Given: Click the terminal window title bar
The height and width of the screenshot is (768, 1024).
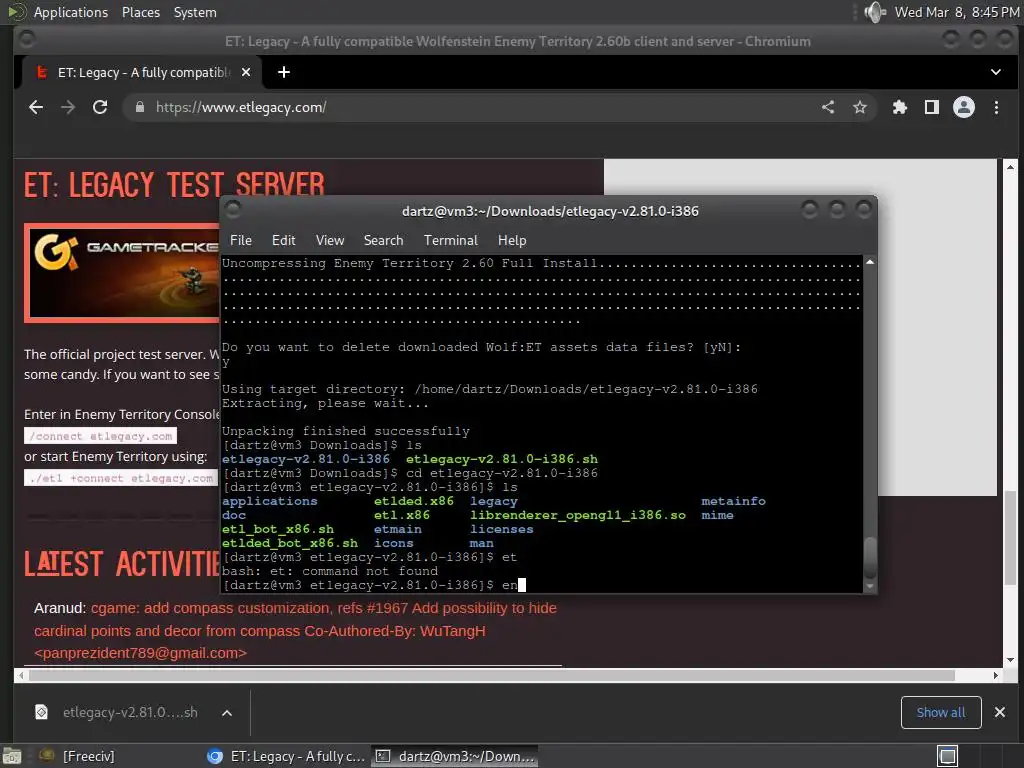Looking at the screenshot, I should tap(550, 211).
